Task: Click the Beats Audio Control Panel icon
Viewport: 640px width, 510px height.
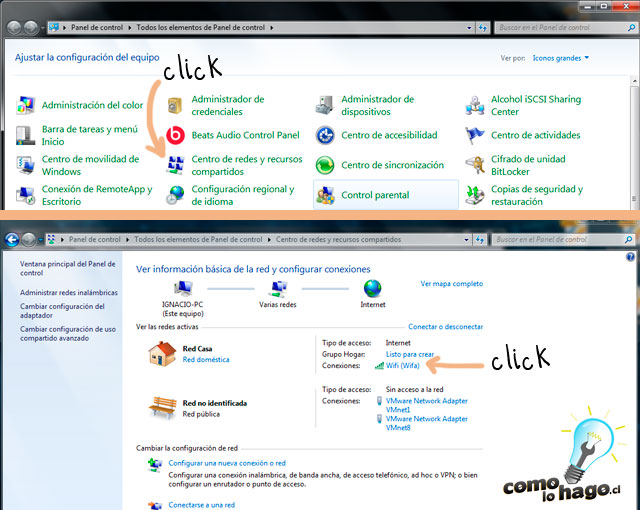Action: pos(176,135)
